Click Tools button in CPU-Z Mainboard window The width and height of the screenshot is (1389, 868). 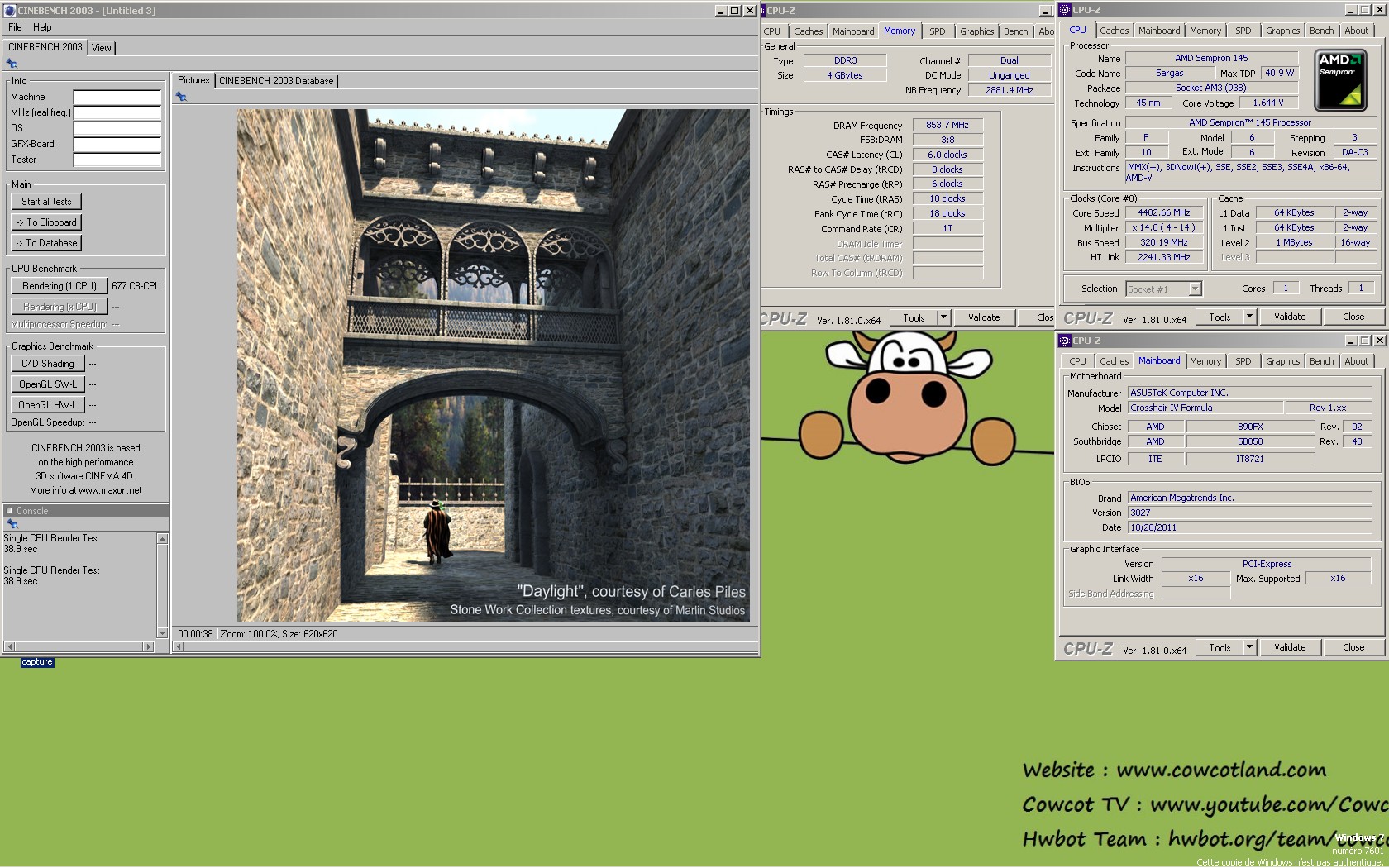(x=1220, y=647)
